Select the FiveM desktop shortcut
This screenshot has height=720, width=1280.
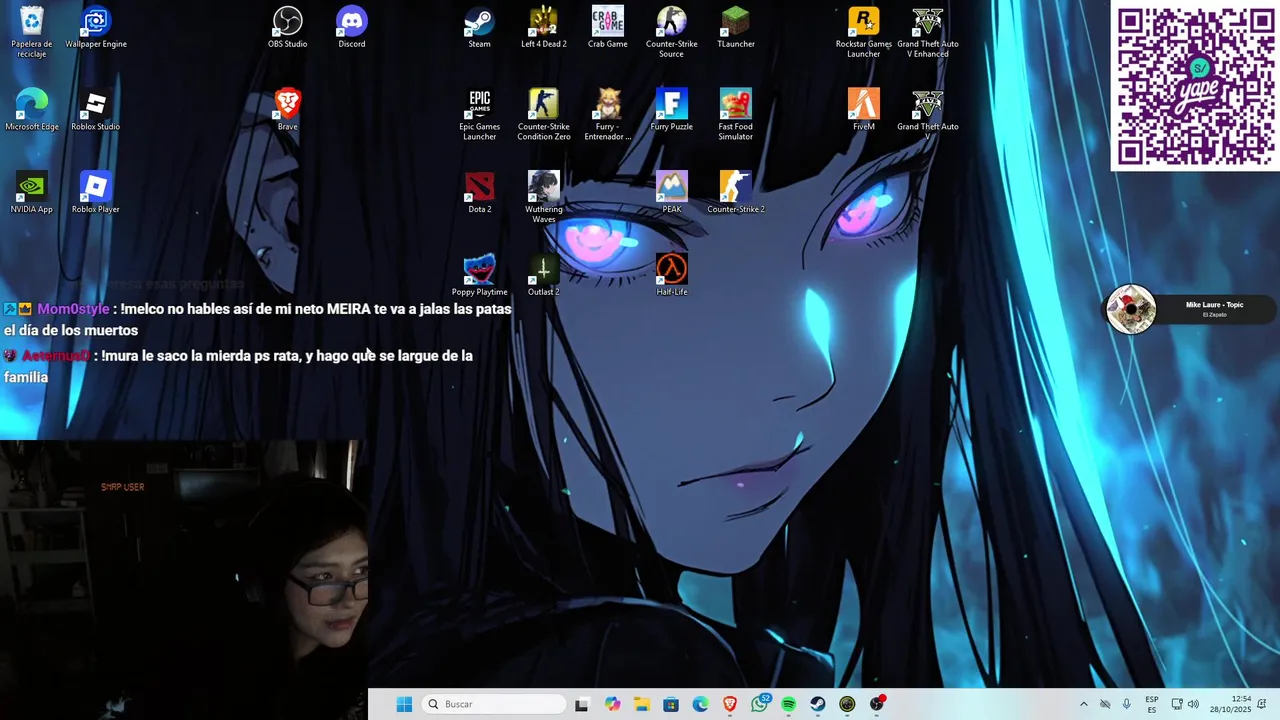click(x=864, y=110)
